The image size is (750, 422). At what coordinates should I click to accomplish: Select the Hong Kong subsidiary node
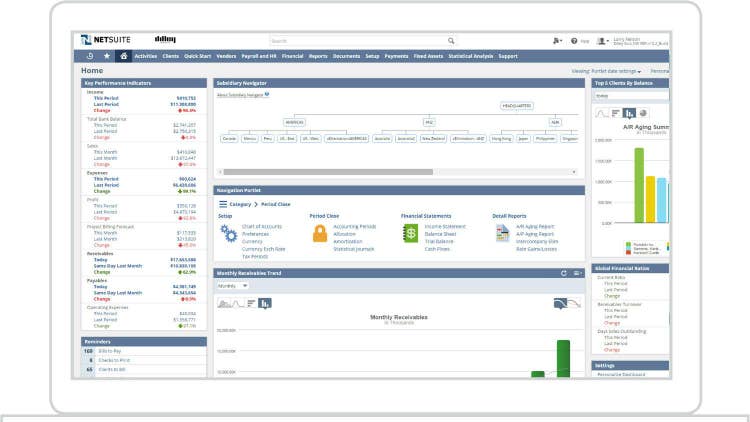[501, 138]
